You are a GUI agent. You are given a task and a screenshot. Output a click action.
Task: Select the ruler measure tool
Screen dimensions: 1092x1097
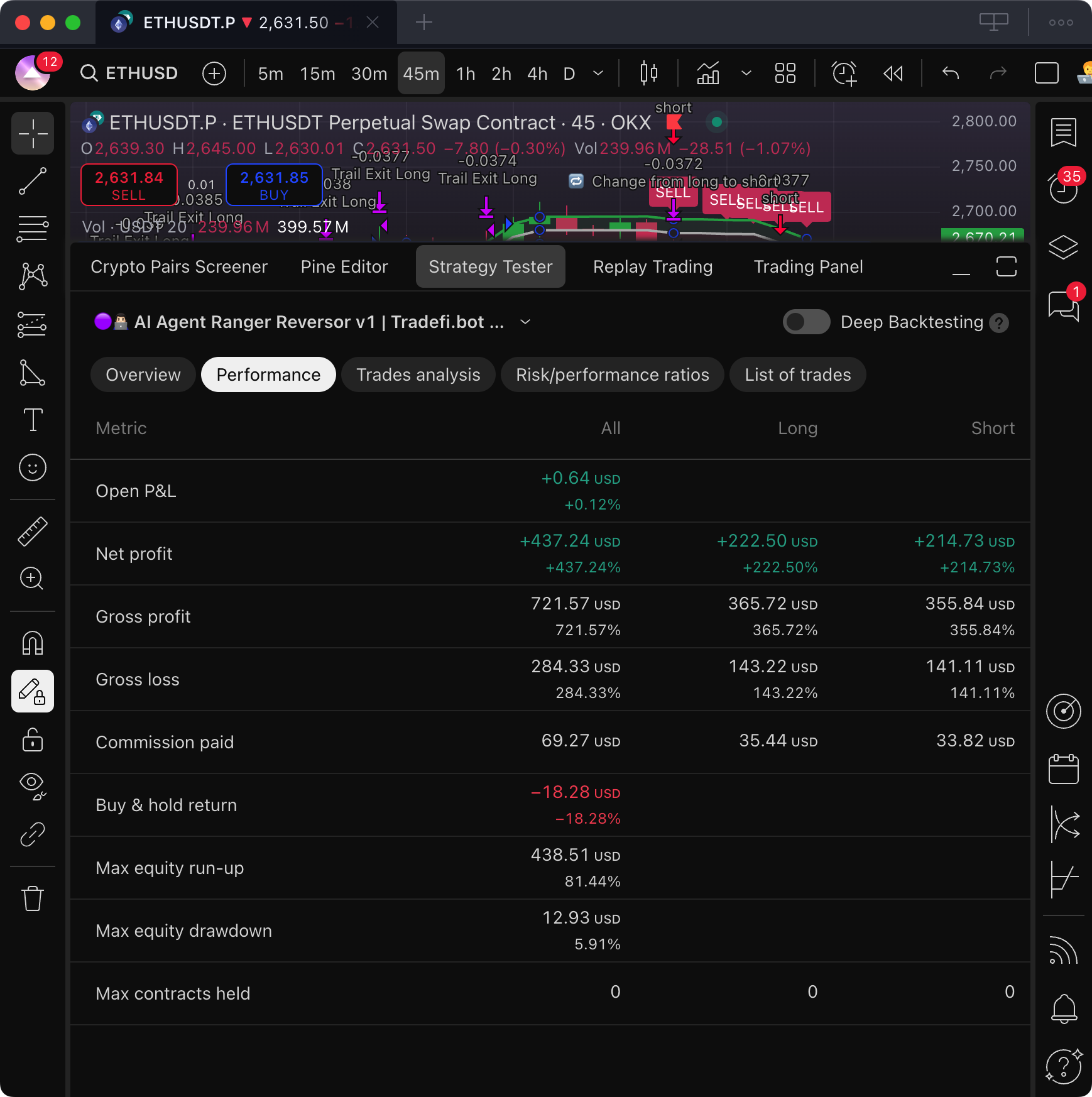click(33, 531)
